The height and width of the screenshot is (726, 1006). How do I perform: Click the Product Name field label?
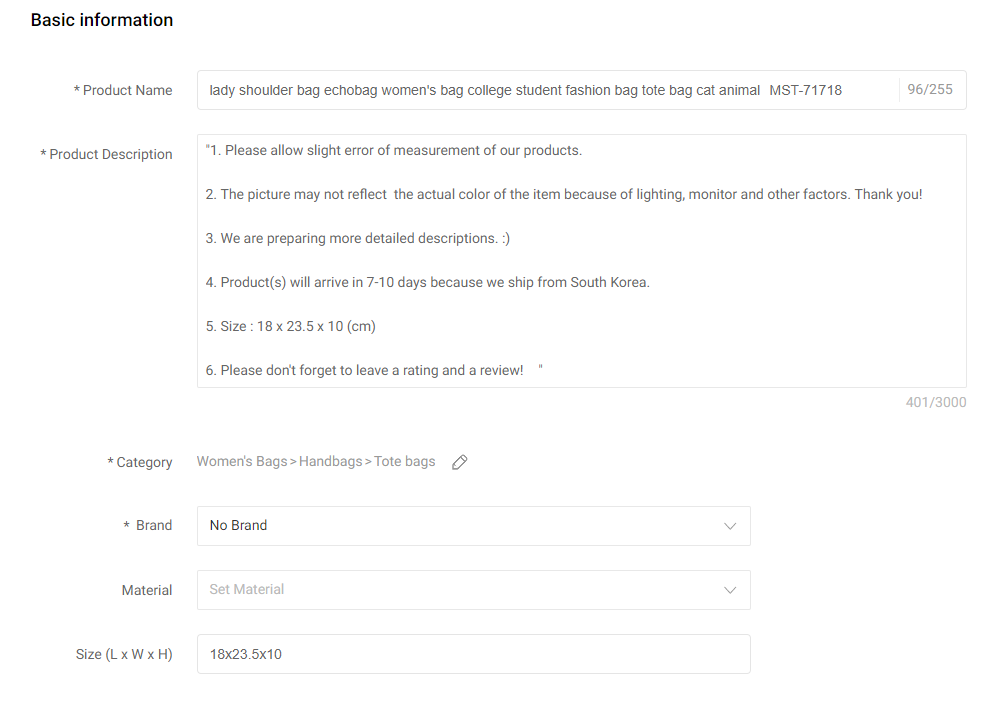pyautogui.click(x=127, y=90)
